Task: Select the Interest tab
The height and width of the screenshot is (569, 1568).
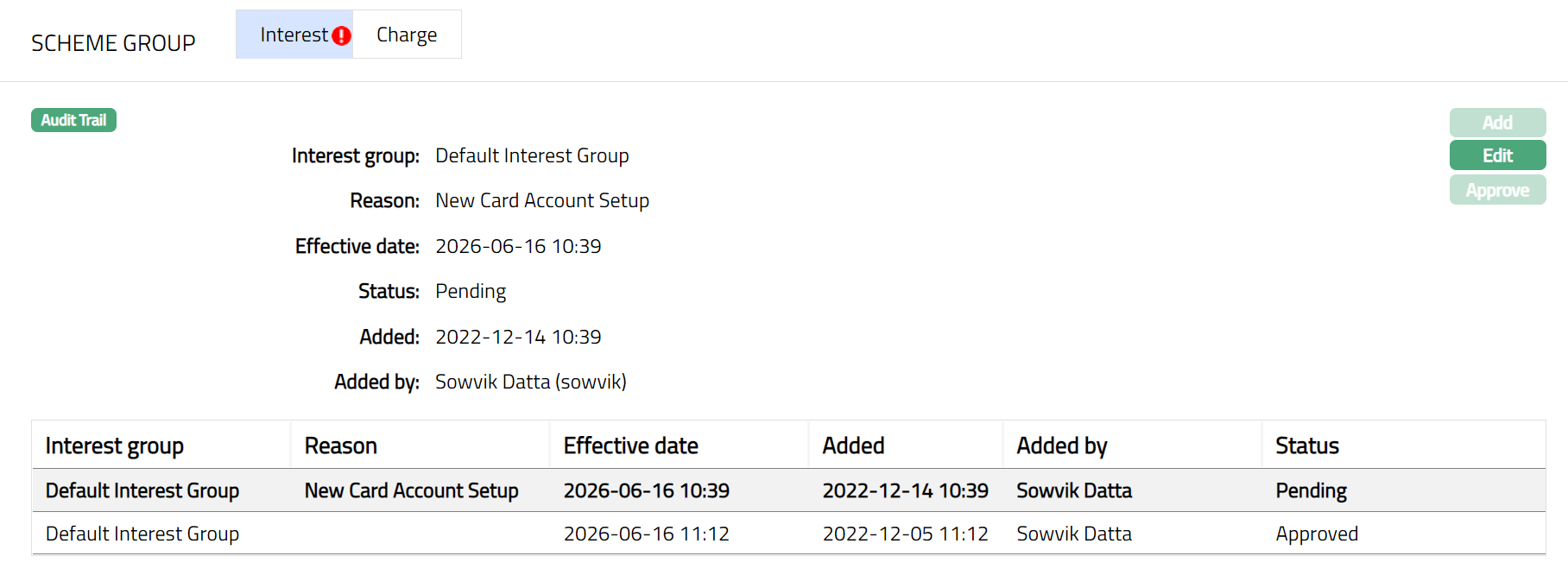Action: tap(293, 35)
